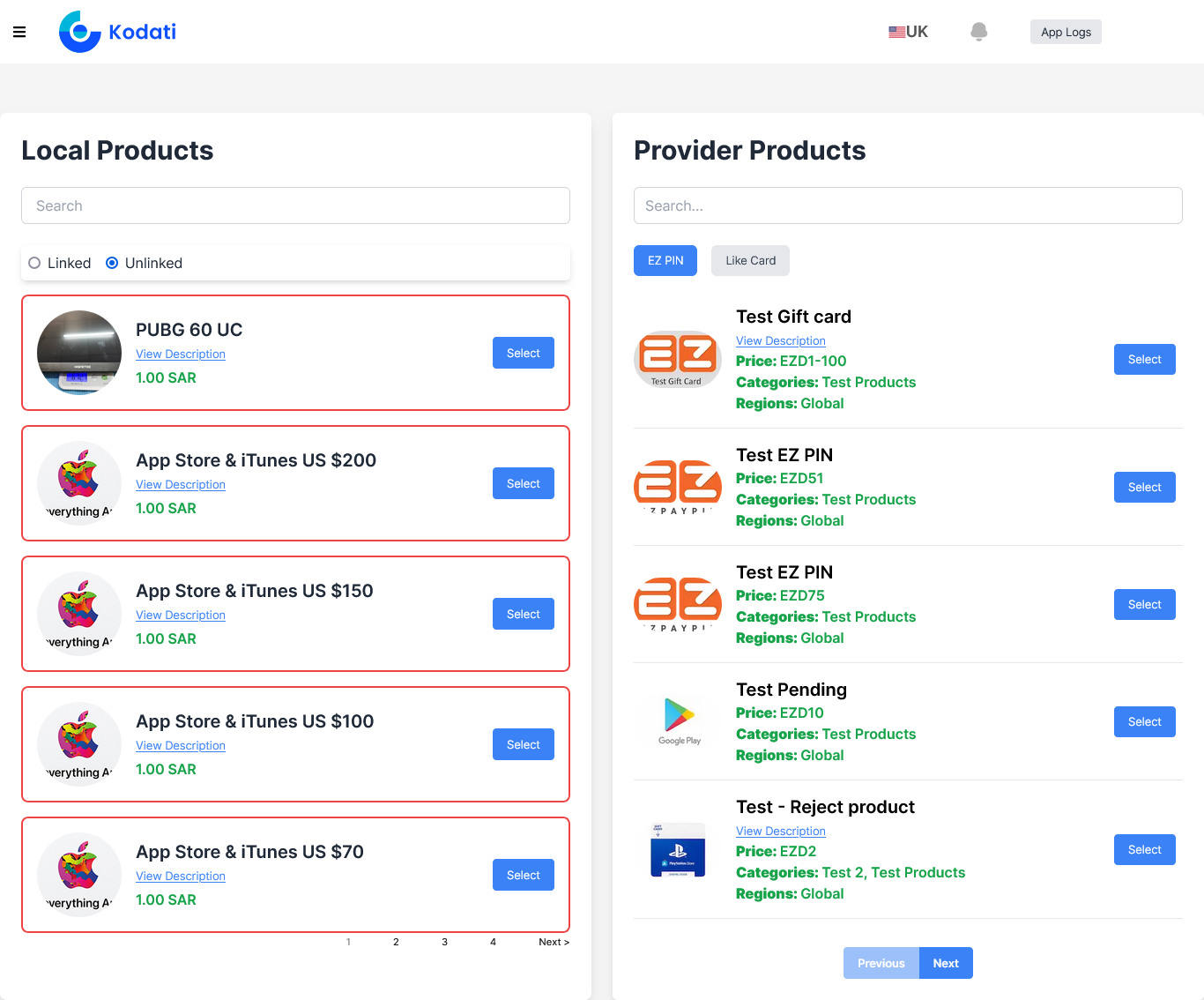Select App Store & iTunes US $150
The height and width of the screenshot is (1000, 1204).
point(524,614)
